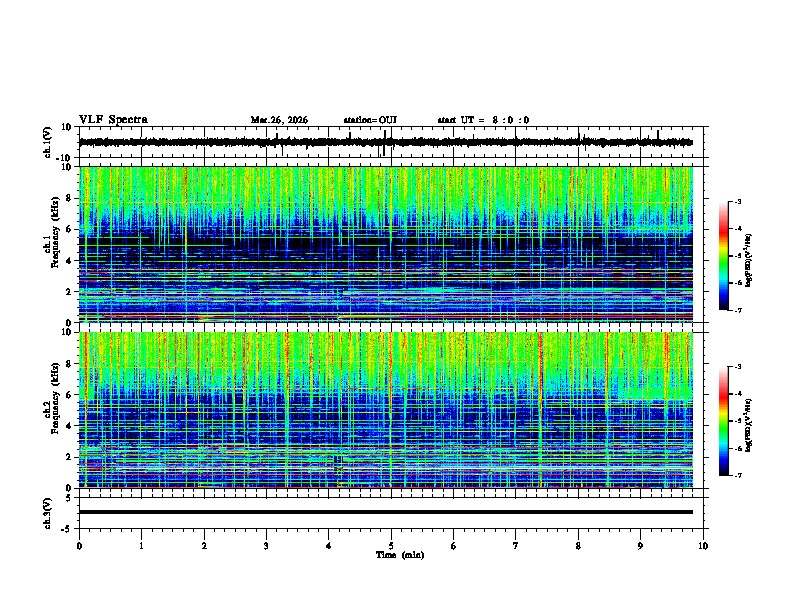Viewport: 792px width, 612px height.
Task: Click the time axis tick label "3"
Action: [x=266, y=546]
